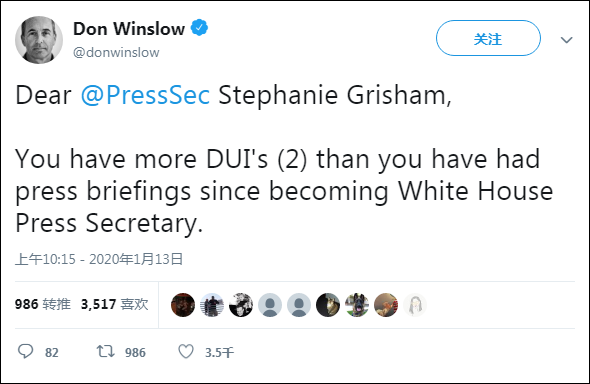Expand the tweet options chevron
This screenshot has height=384, width=590.
566,39
